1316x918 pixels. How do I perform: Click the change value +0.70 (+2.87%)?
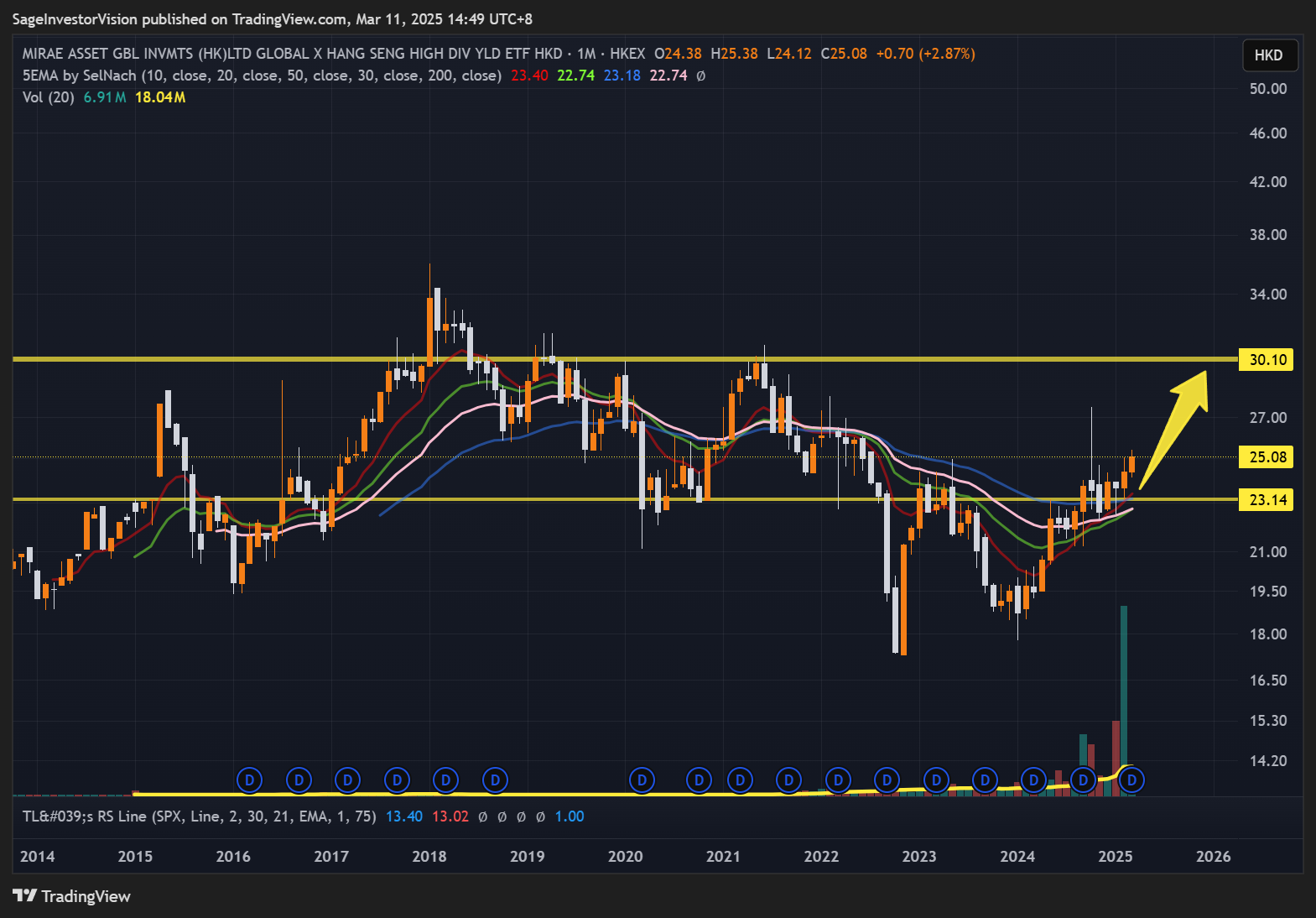coord(925,54)
